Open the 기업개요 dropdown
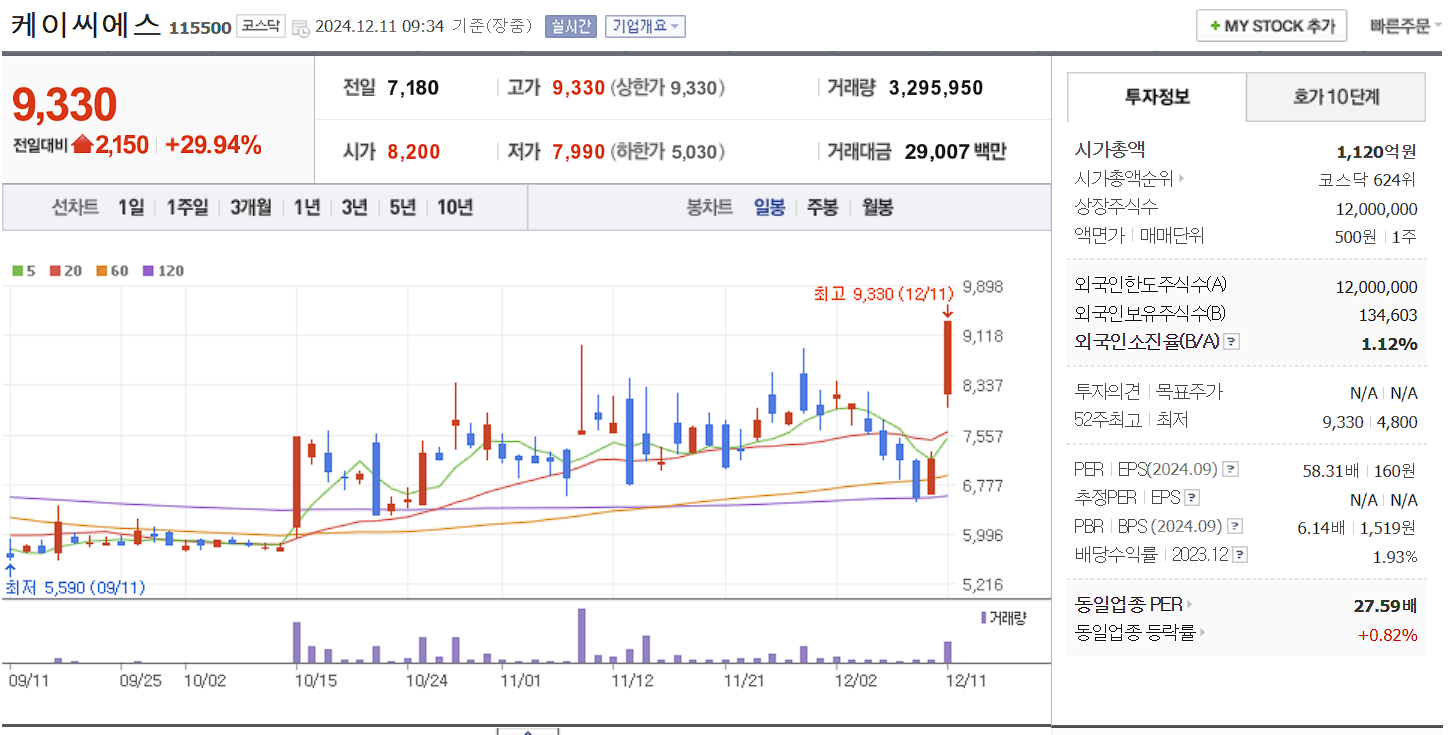Screen dimensions: 1456x735 coord(644,26)
